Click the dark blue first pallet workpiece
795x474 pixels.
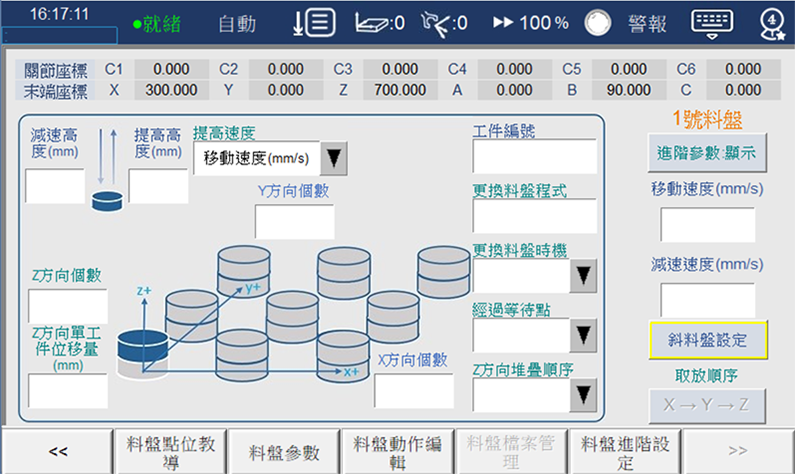(143, 346)
